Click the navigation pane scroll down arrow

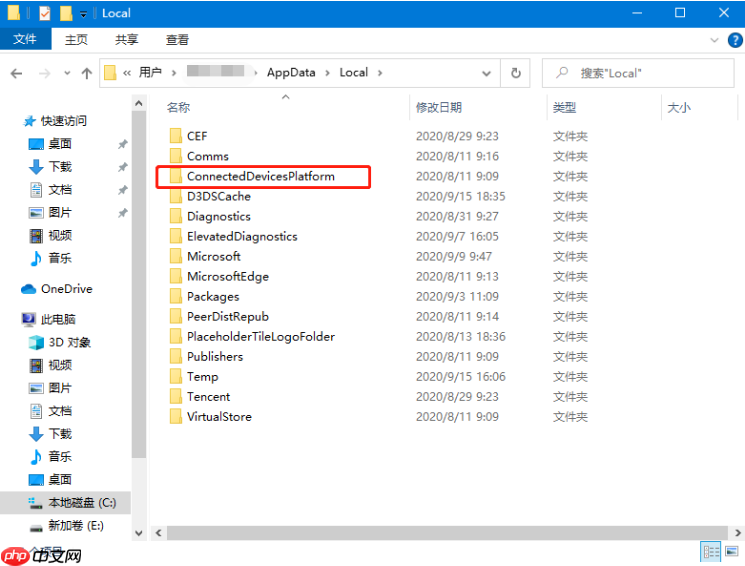coord(139,533)
